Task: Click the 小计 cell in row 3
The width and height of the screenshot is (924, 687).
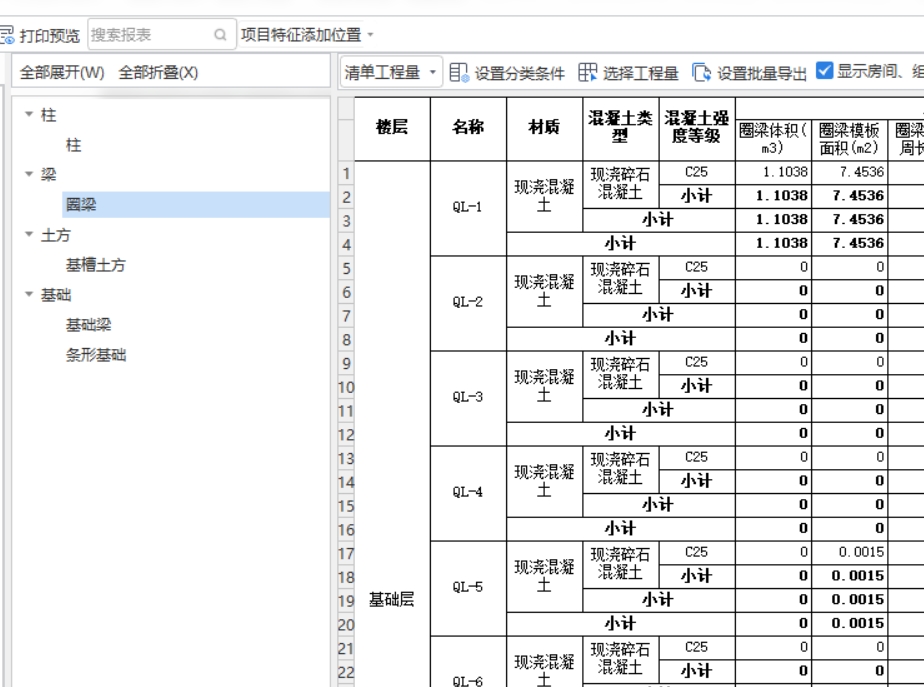Action: (658, 220)
